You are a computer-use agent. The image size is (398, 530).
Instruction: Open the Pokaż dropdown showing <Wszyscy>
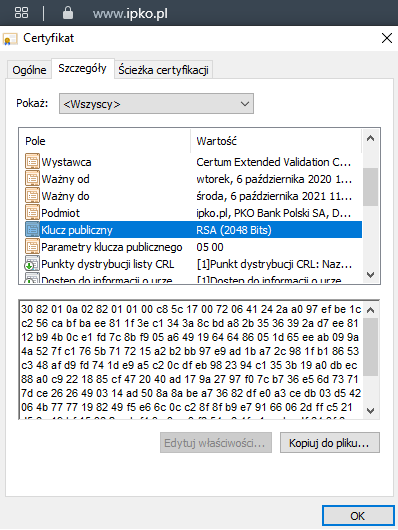pos(156,104)
